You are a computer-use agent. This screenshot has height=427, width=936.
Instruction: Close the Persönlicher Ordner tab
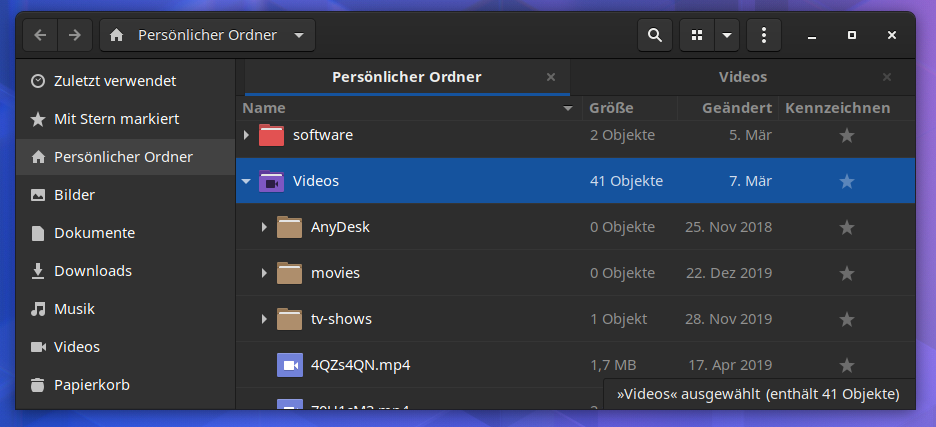[551, 77]
